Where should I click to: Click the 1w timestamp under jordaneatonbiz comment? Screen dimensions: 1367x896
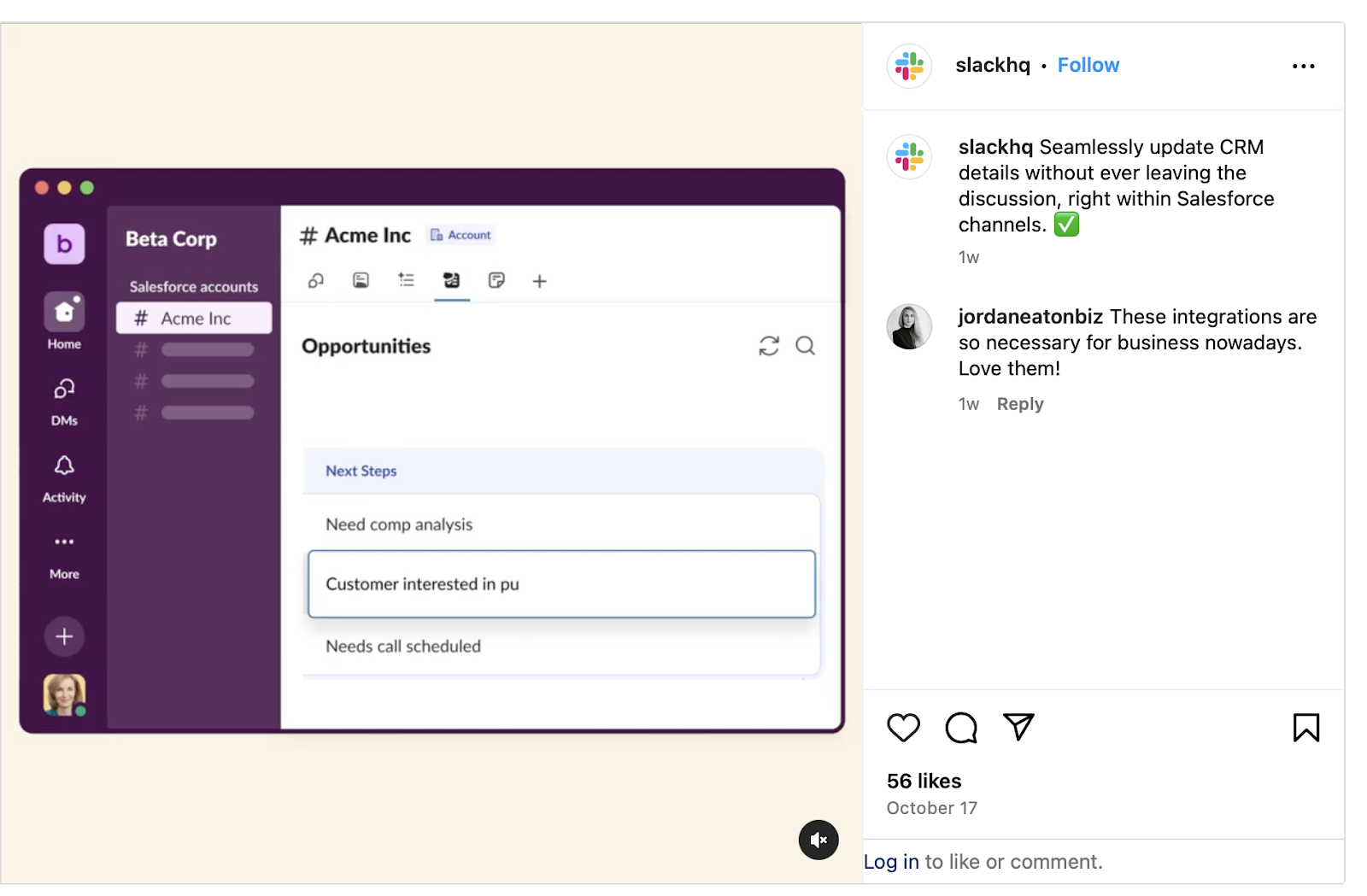click(x=969, y=404)
